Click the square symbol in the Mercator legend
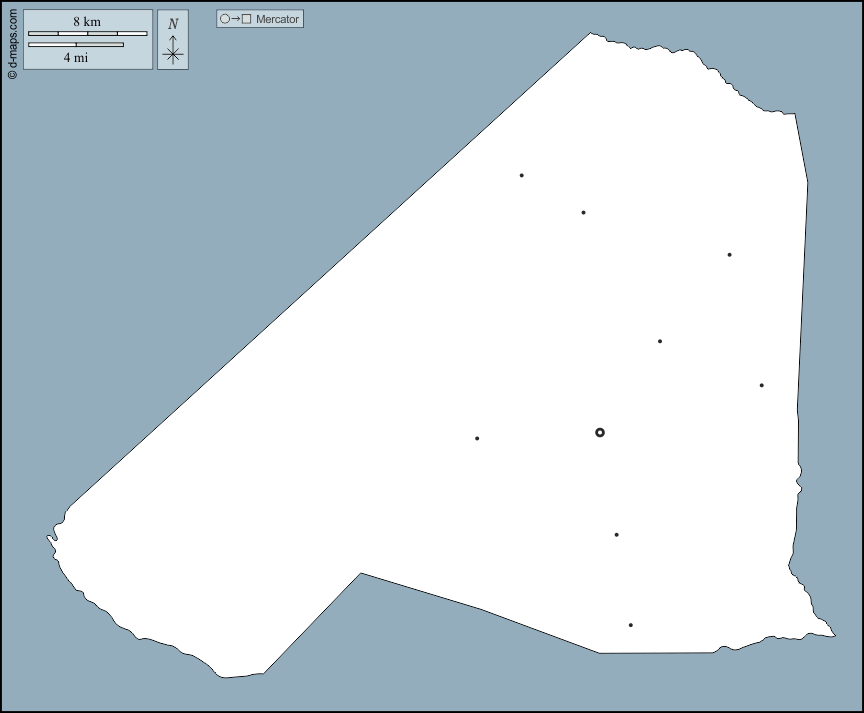 [247, 19]
